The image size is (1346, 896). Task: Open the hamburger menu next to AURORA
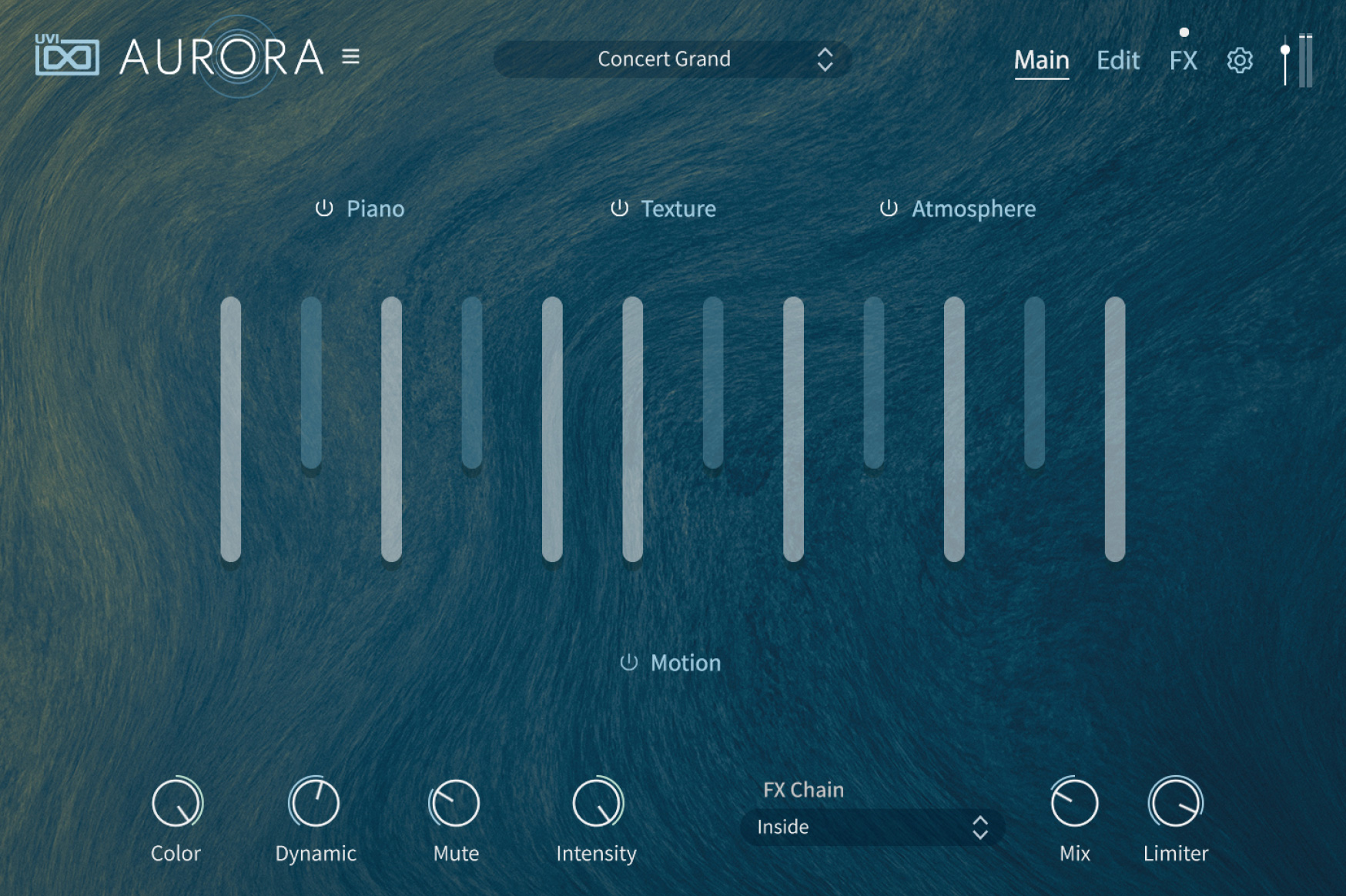point(352,56)
